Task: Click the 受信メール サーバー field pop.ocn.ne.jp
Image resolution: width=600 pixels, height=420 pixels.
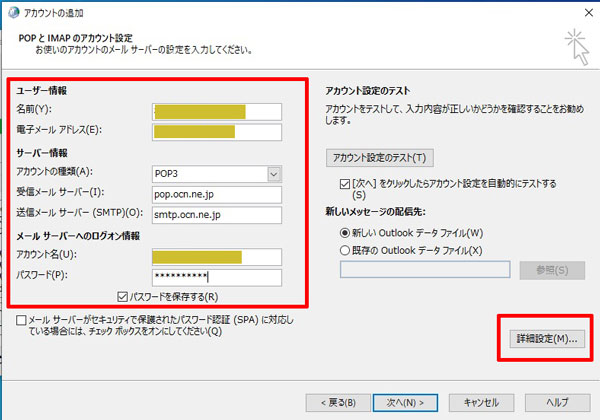Action: 217,194
